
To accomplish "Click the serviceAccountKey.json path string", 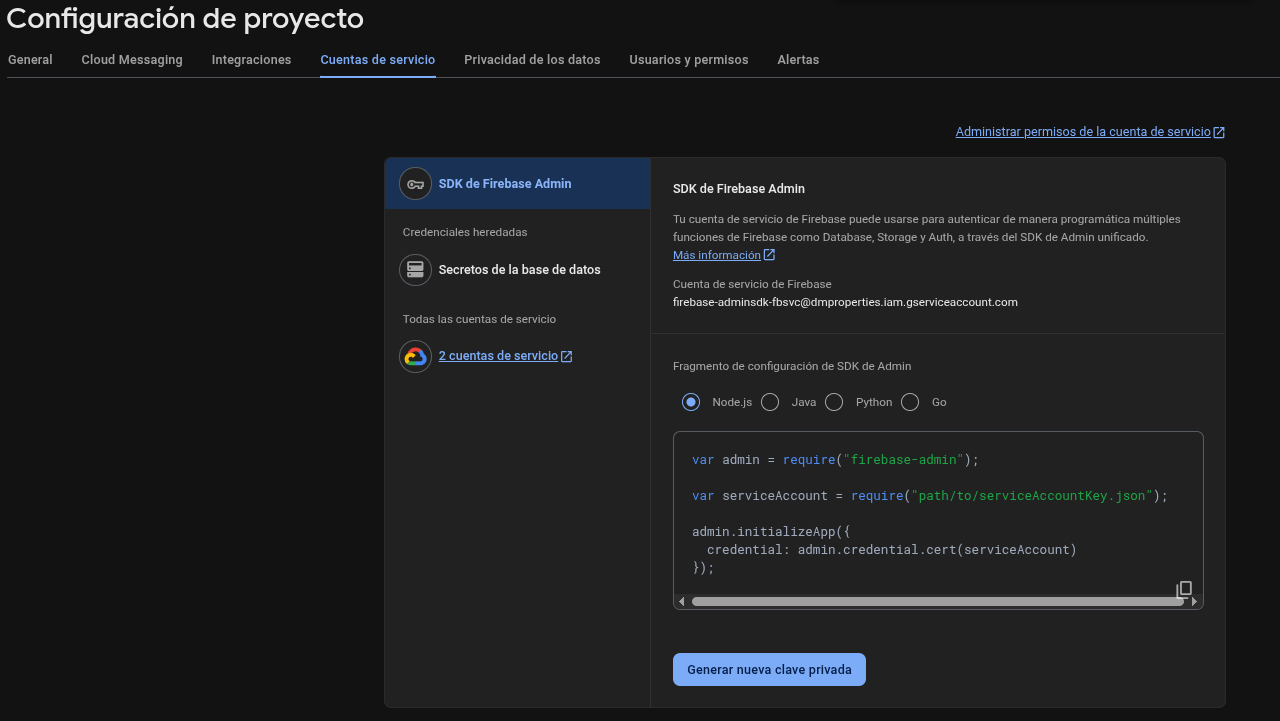I will [x=1033, y=496].
